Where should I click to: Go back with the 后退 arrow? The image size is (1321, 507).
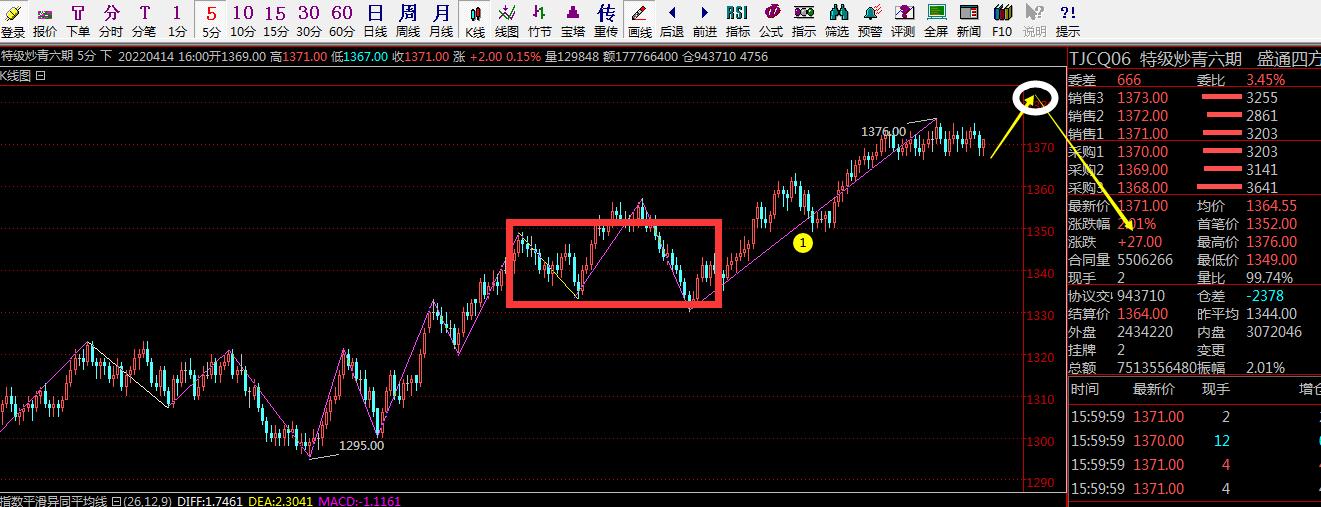(x=672, y=20)
